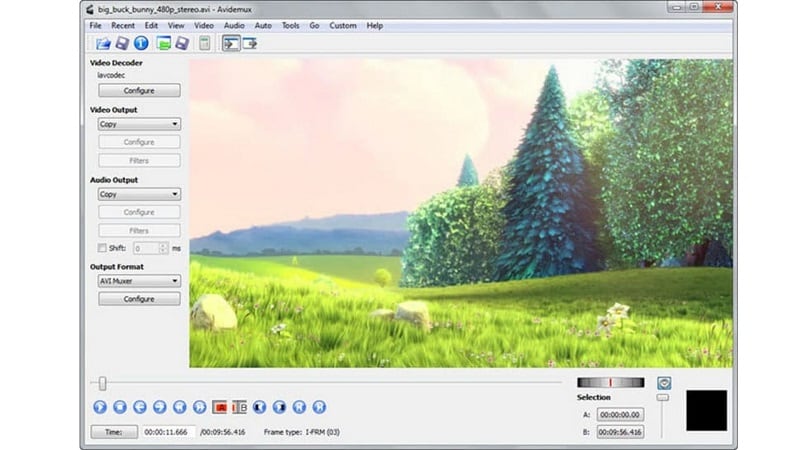The image size is (800, 450).
Task: Click 'Frame type: I-FRM (03)' text
Action: [x=302, y=432]
